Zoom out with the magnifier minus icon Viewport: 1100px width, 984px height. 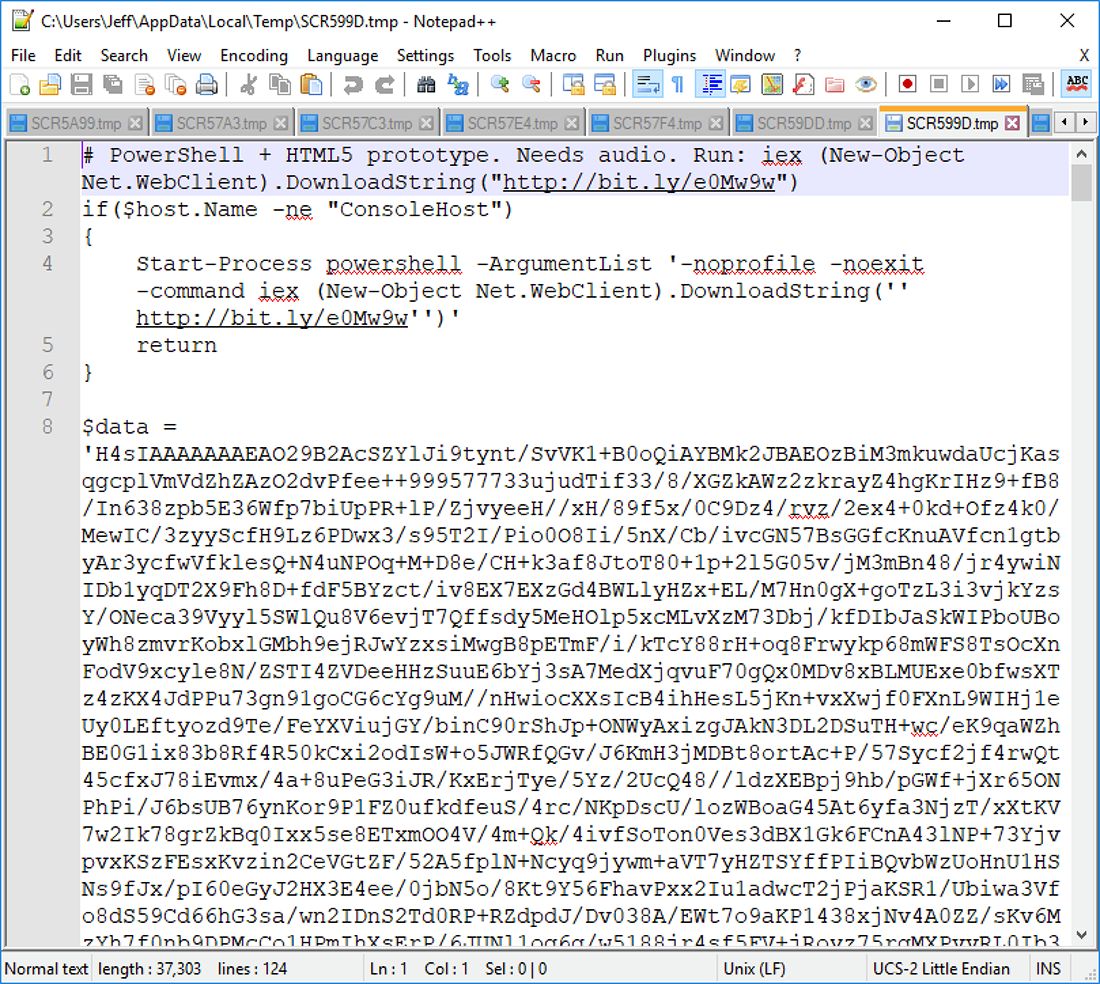531,85
